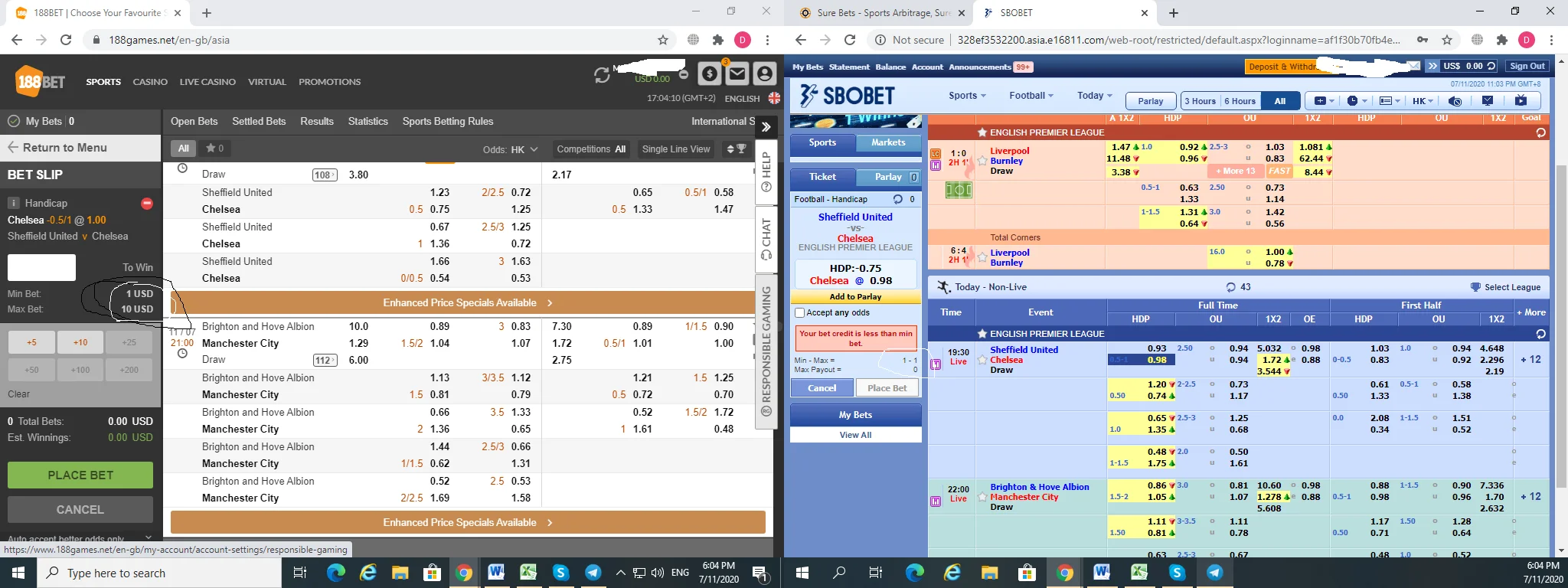Screen dimensions: 1568x588
Task: Open the Settled Bets tab
Action: [x=259, y=121]
